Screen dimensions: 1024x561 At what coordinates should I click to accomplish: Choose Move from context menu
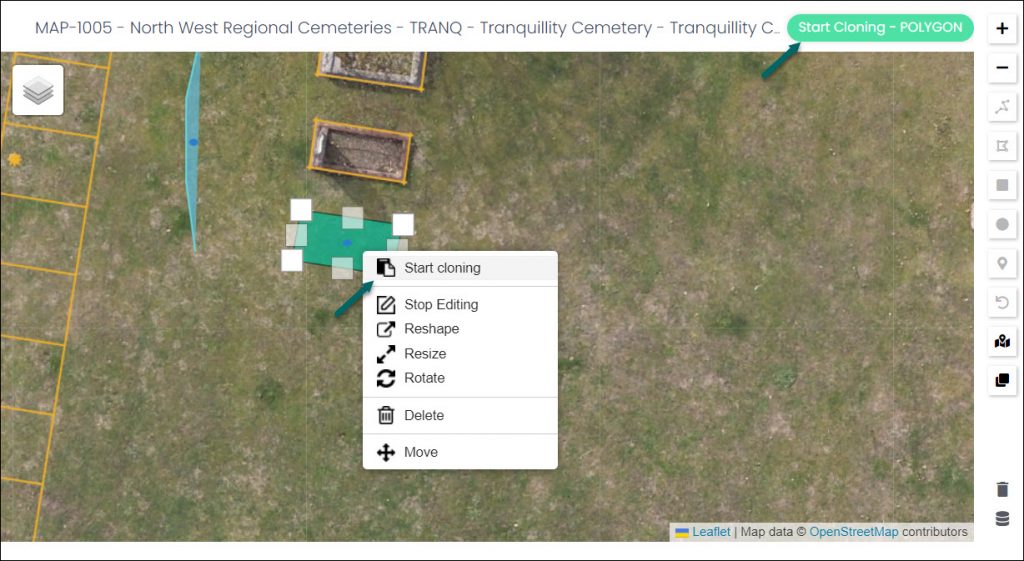point(460,452)
